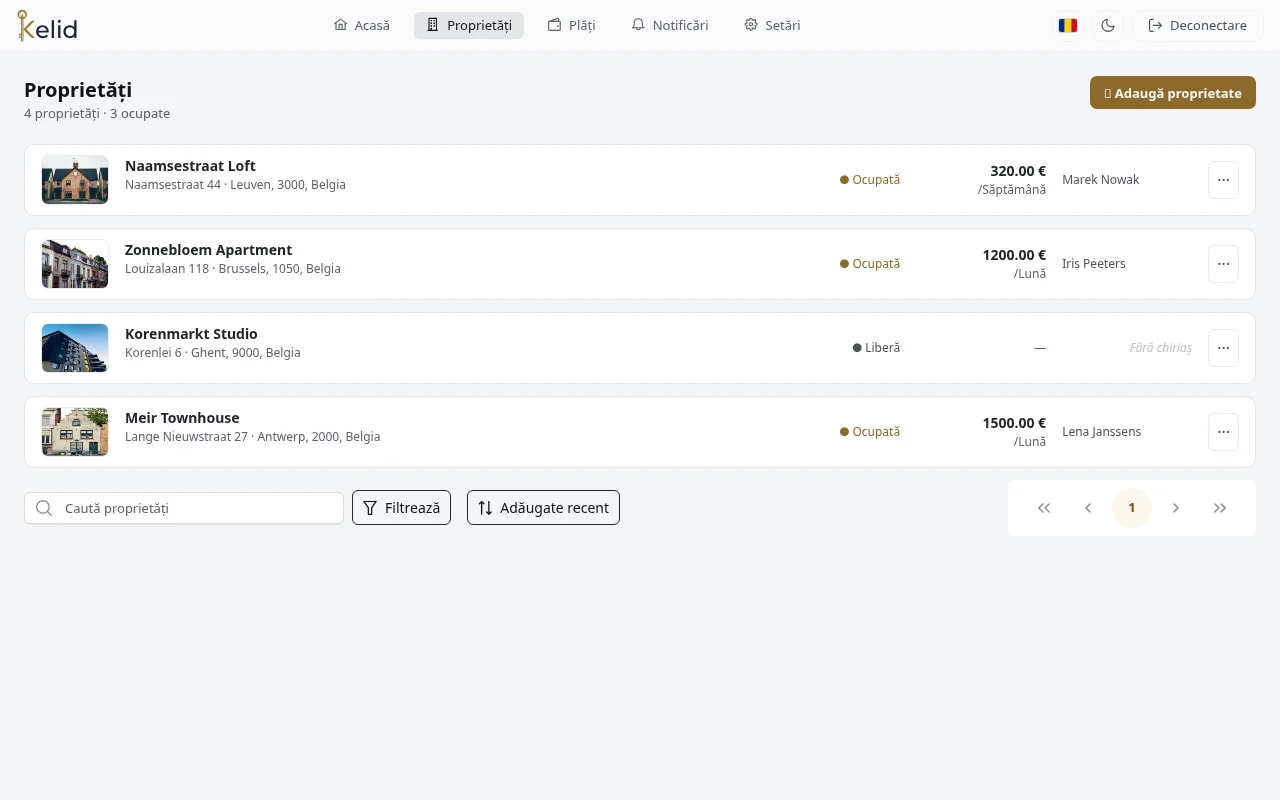The image size is (1280, 800).
Task: Select page 1 in pagination
Action: 1132,508
